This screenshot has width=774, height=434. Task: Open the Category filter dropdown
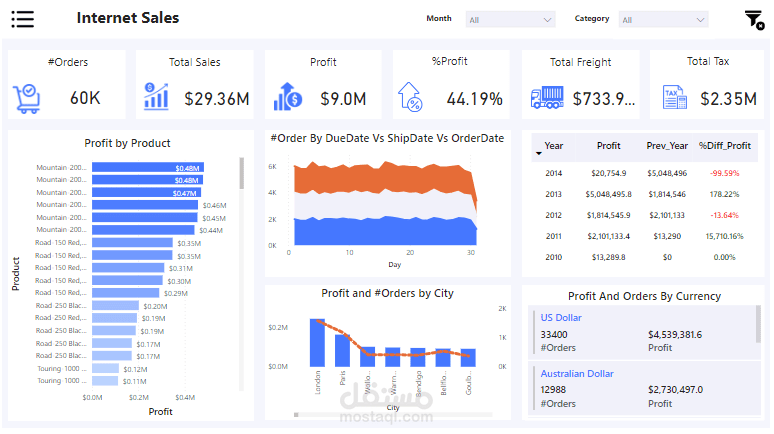[x=663, y=20]
